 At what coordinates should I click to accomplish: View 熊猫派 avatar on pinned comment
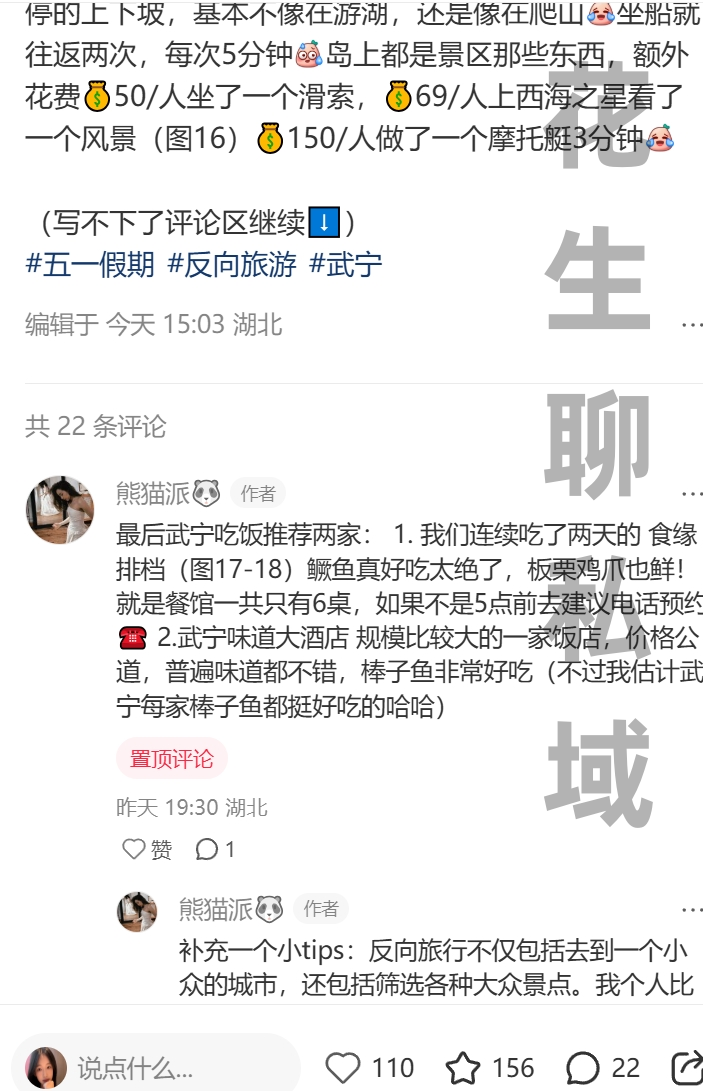(x=60, y=509)
